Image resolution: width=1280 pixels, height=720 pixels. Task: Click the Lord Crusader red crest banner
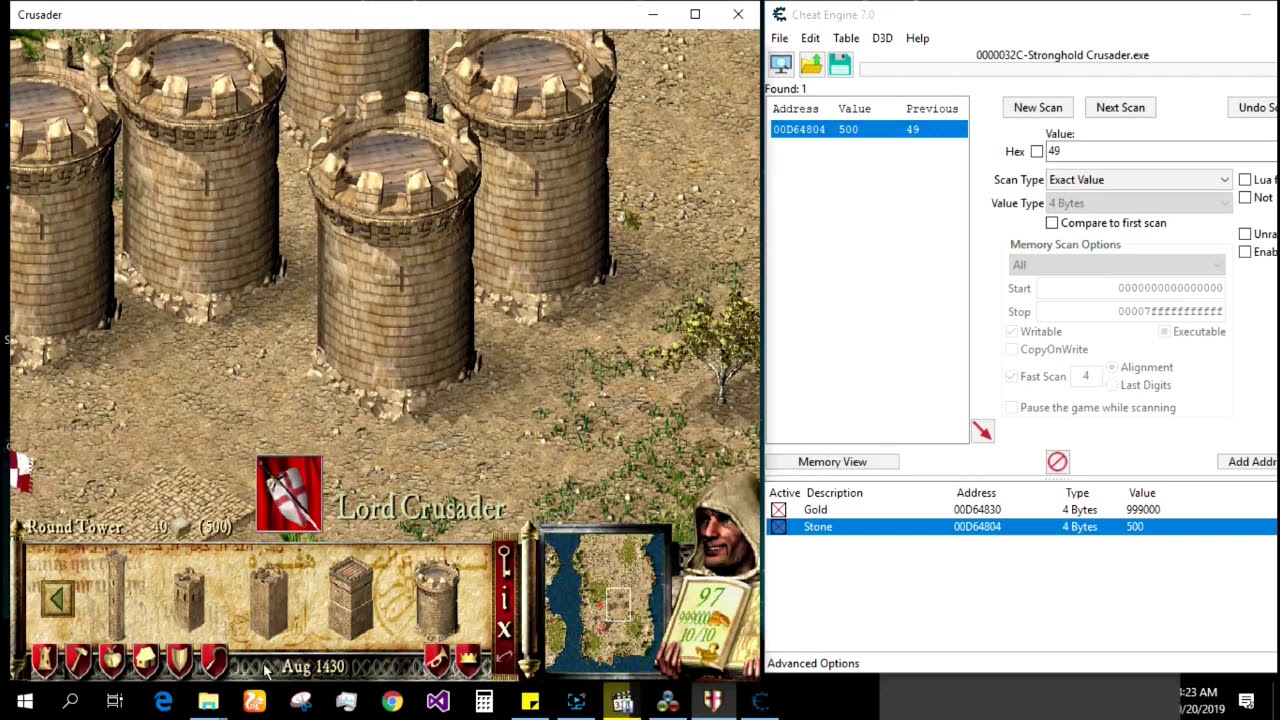click(289, 492)
